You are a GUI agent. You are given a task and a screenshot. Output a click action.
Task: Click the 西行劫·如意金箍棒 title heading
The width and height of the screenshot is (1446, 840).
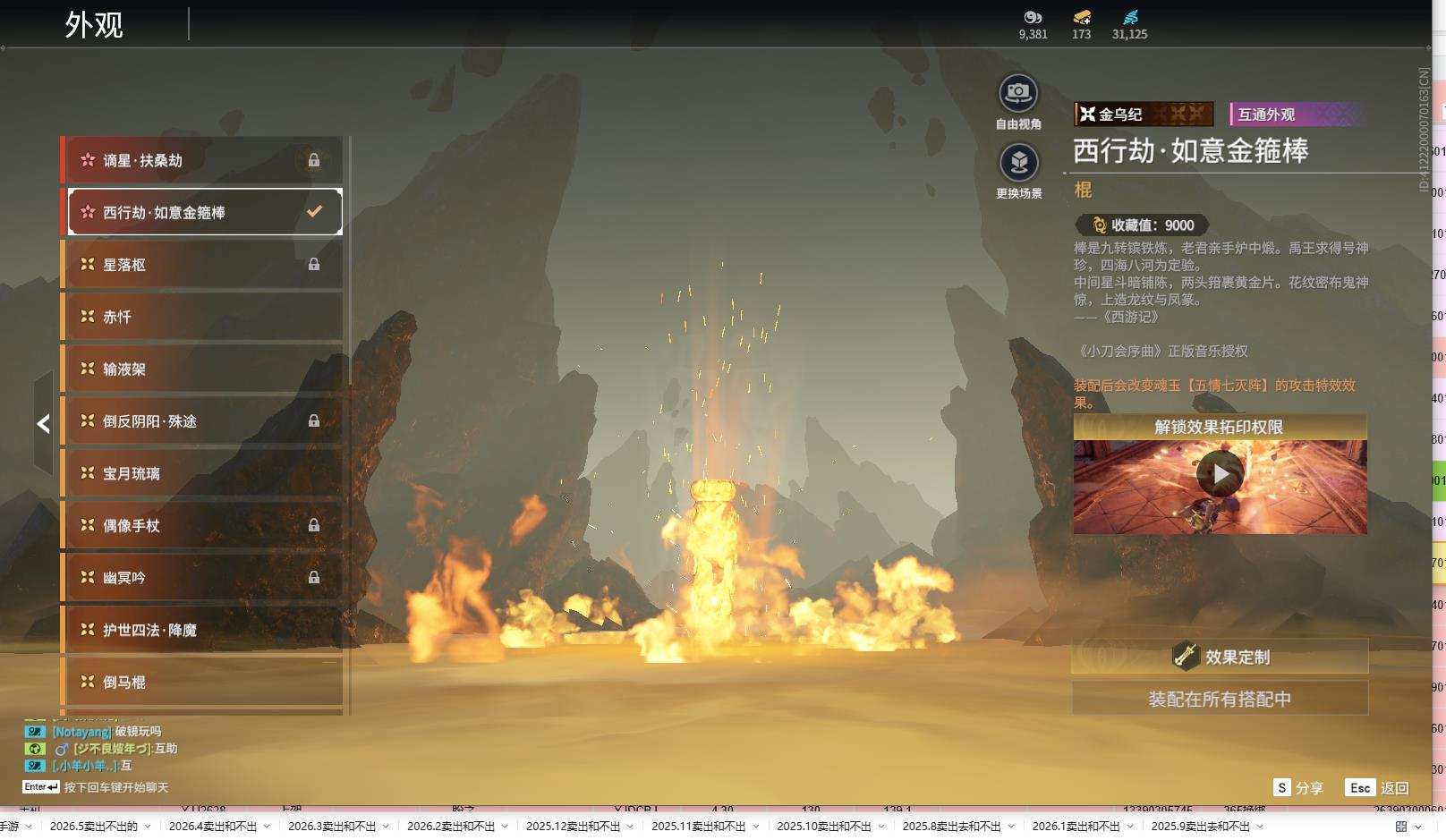click(1191, 150)
